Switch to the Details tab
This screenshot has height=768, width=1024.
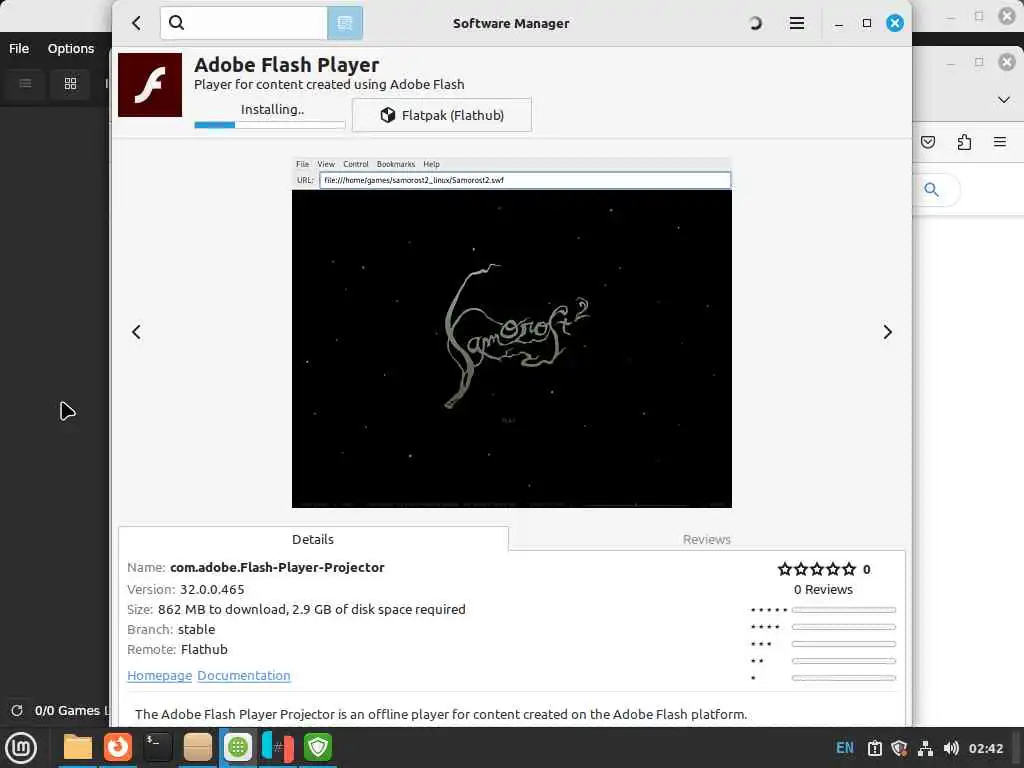point(313,539)
